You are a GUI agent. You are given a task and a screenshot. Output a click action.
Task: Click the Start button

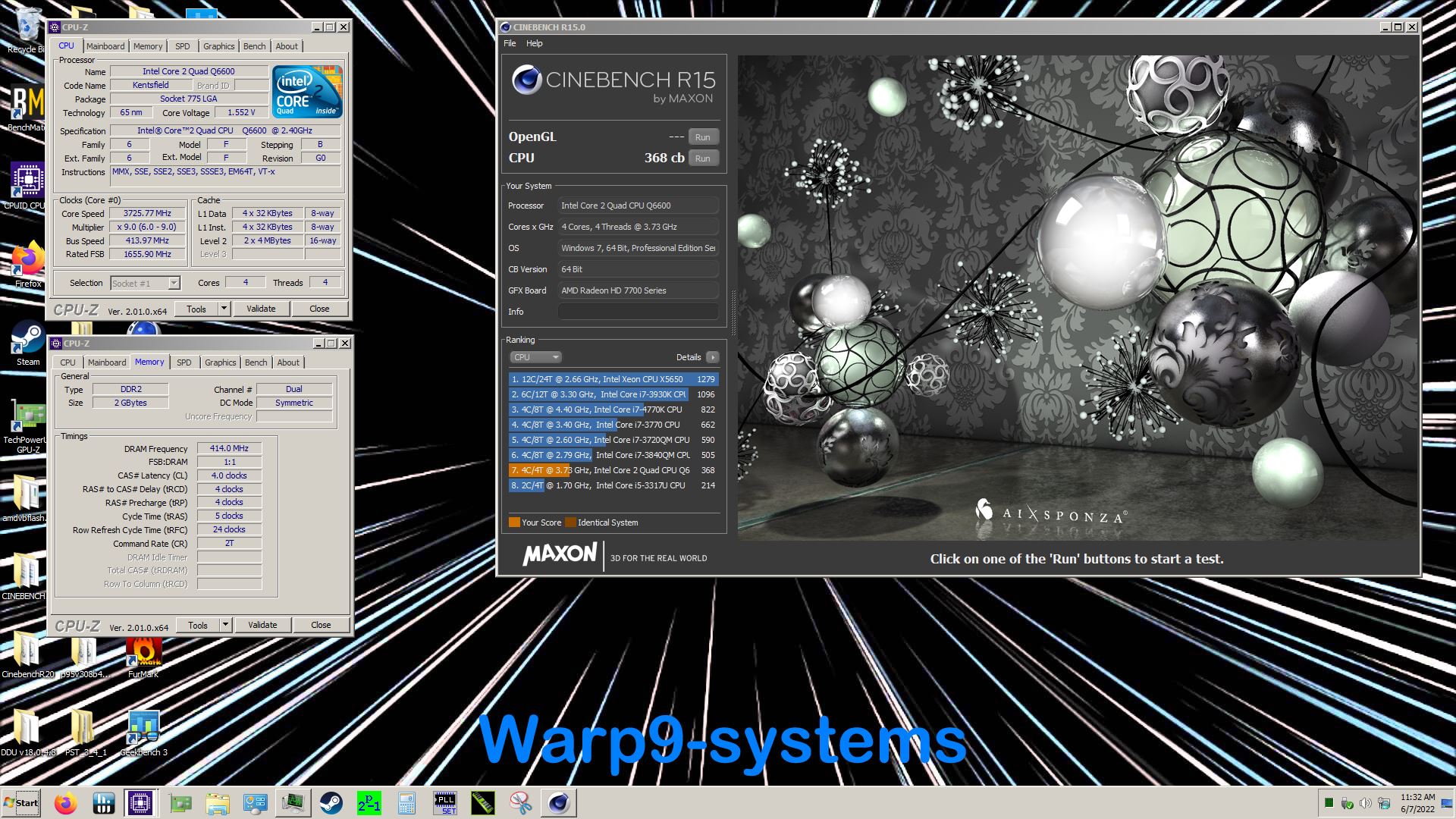pyautogui.click(x=20, y=803)
